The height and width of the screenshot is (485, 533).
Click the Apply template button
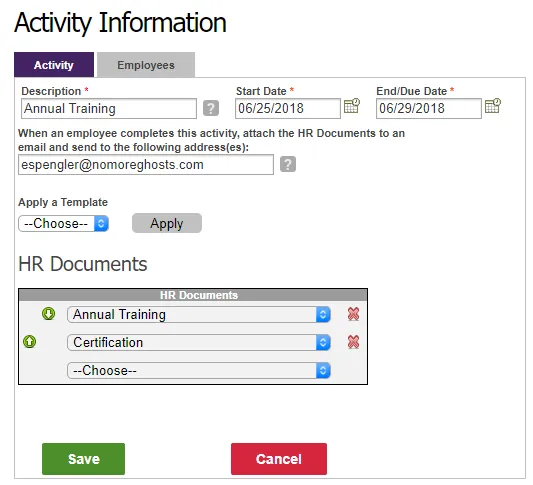click(167, 223)
